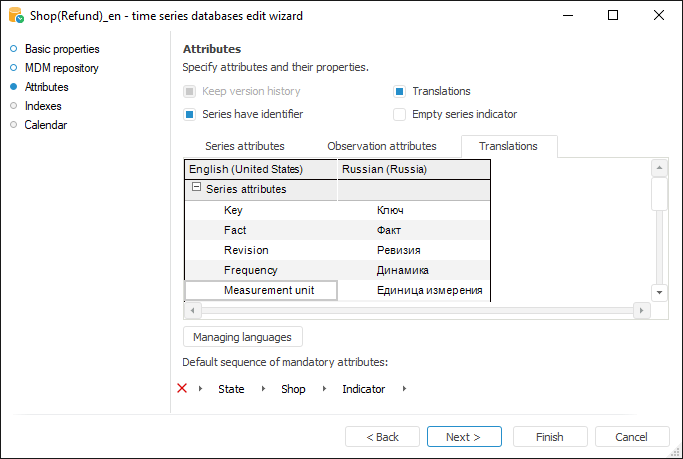This screenshot has height=459, width=683.
Task: Toggle Series have identifier checkbox
Action: (x=190, y=114)
